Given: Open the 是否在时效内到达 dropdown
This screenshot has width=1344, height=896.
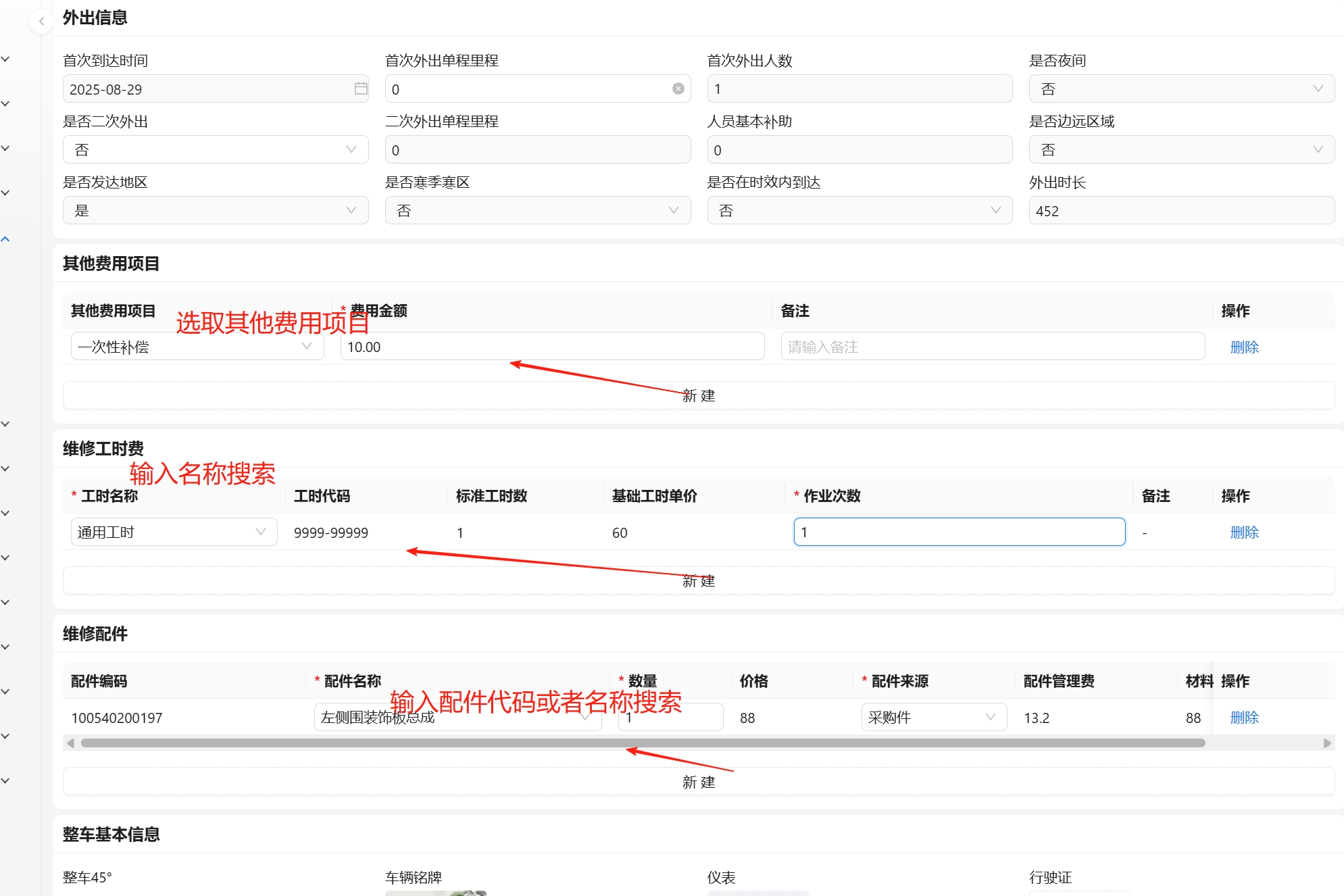Looking at the screenshot, I should point(860,210).
